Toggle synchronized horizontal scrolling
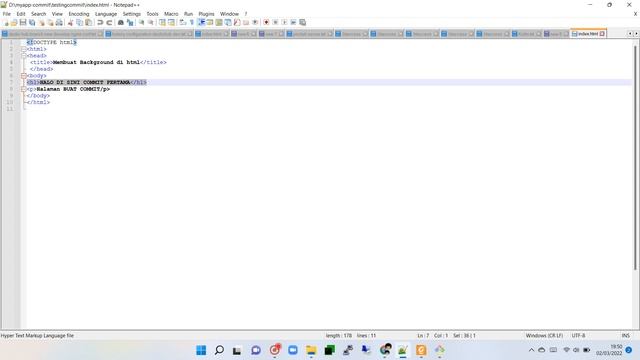Screen dimensions: 640x360 (x=171, y=22)
